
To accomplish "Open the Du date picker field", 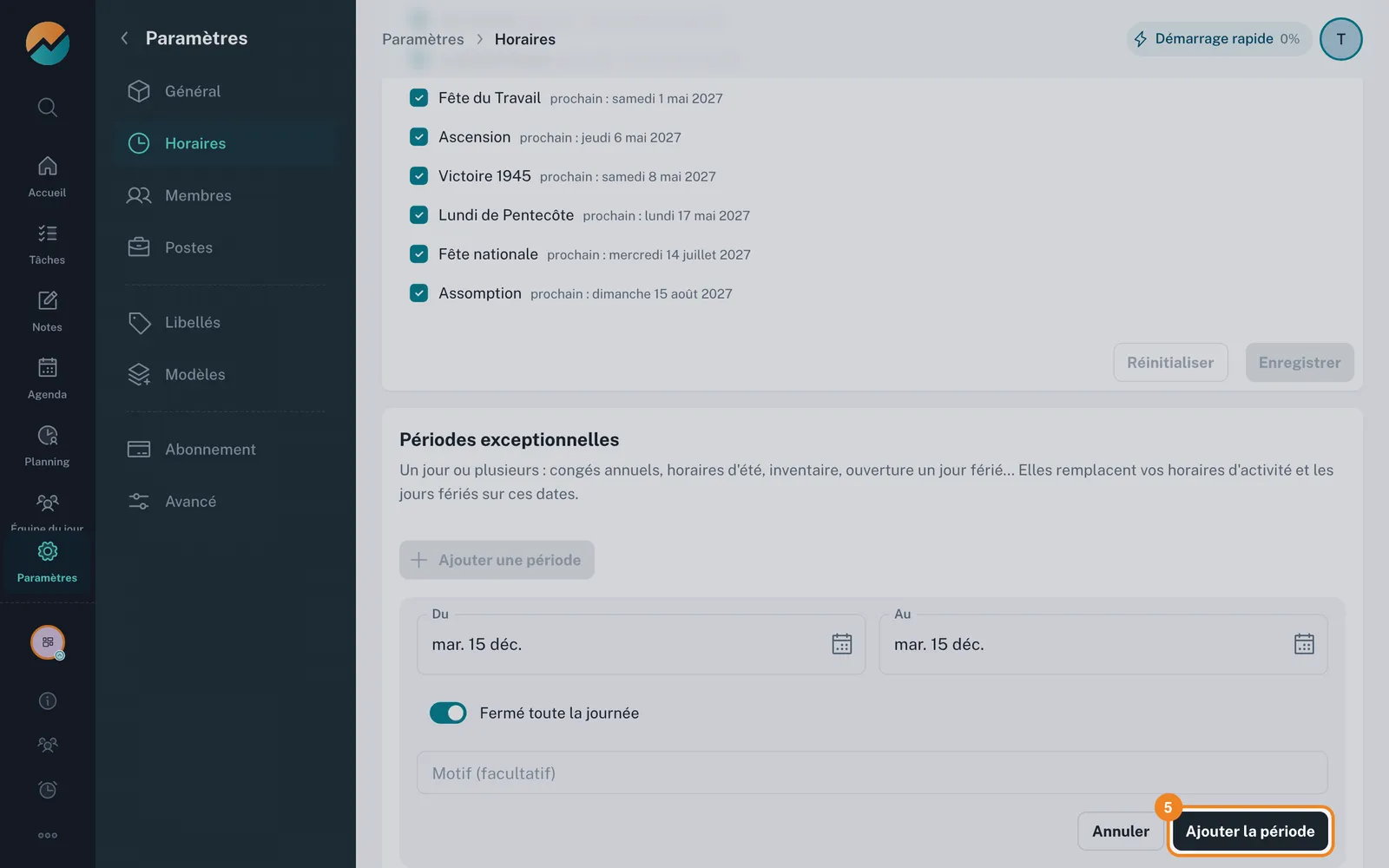I will point(641,644).
